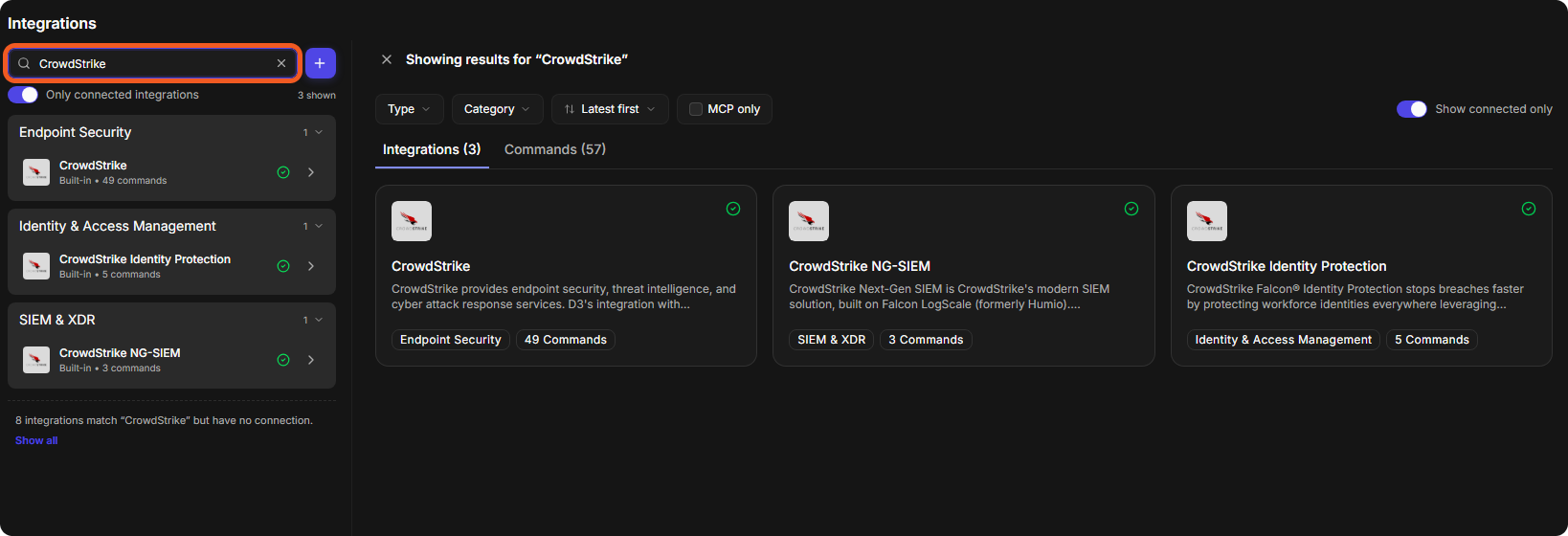Click the SIEM & XDR tag
This screenshot has width=1568, height=536.
click(x=832, y=340)
